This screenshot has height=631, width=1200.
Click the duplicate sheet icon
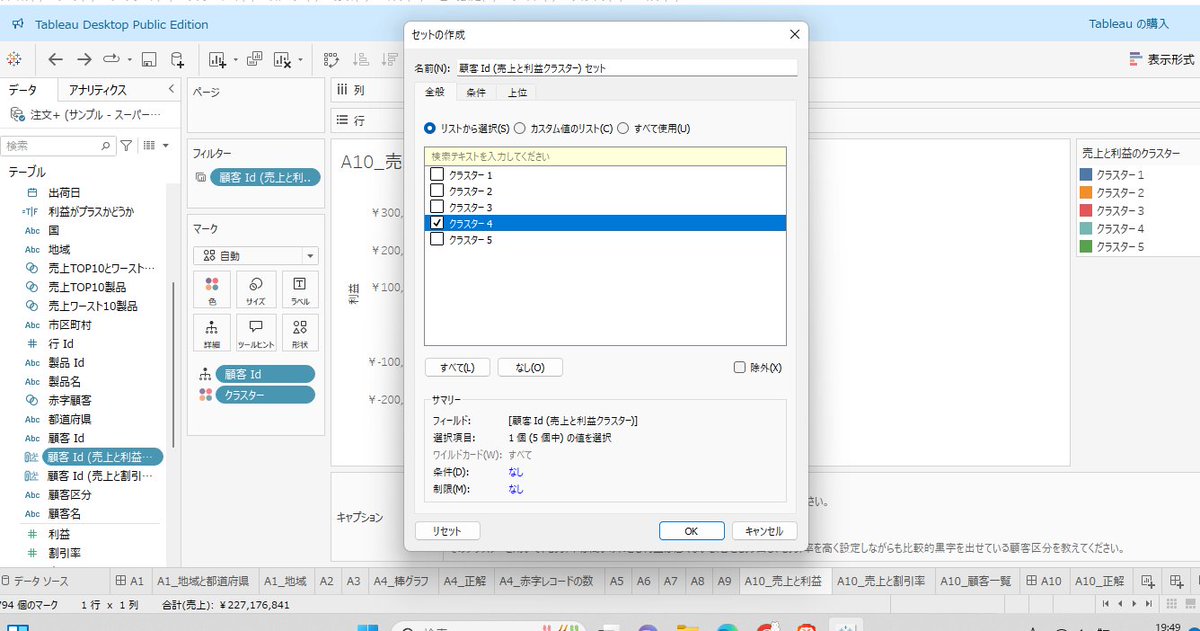coord(255,59)
